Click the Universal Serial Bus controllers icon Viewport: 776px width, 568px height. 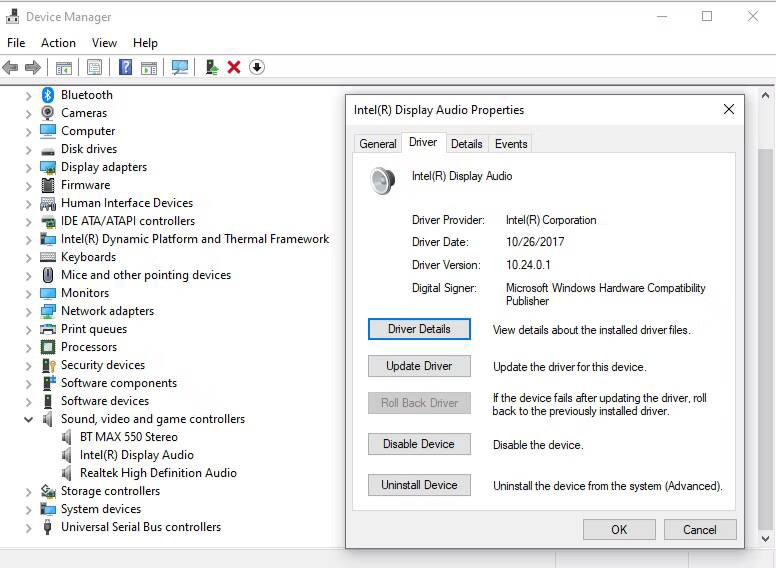[48, 527]
